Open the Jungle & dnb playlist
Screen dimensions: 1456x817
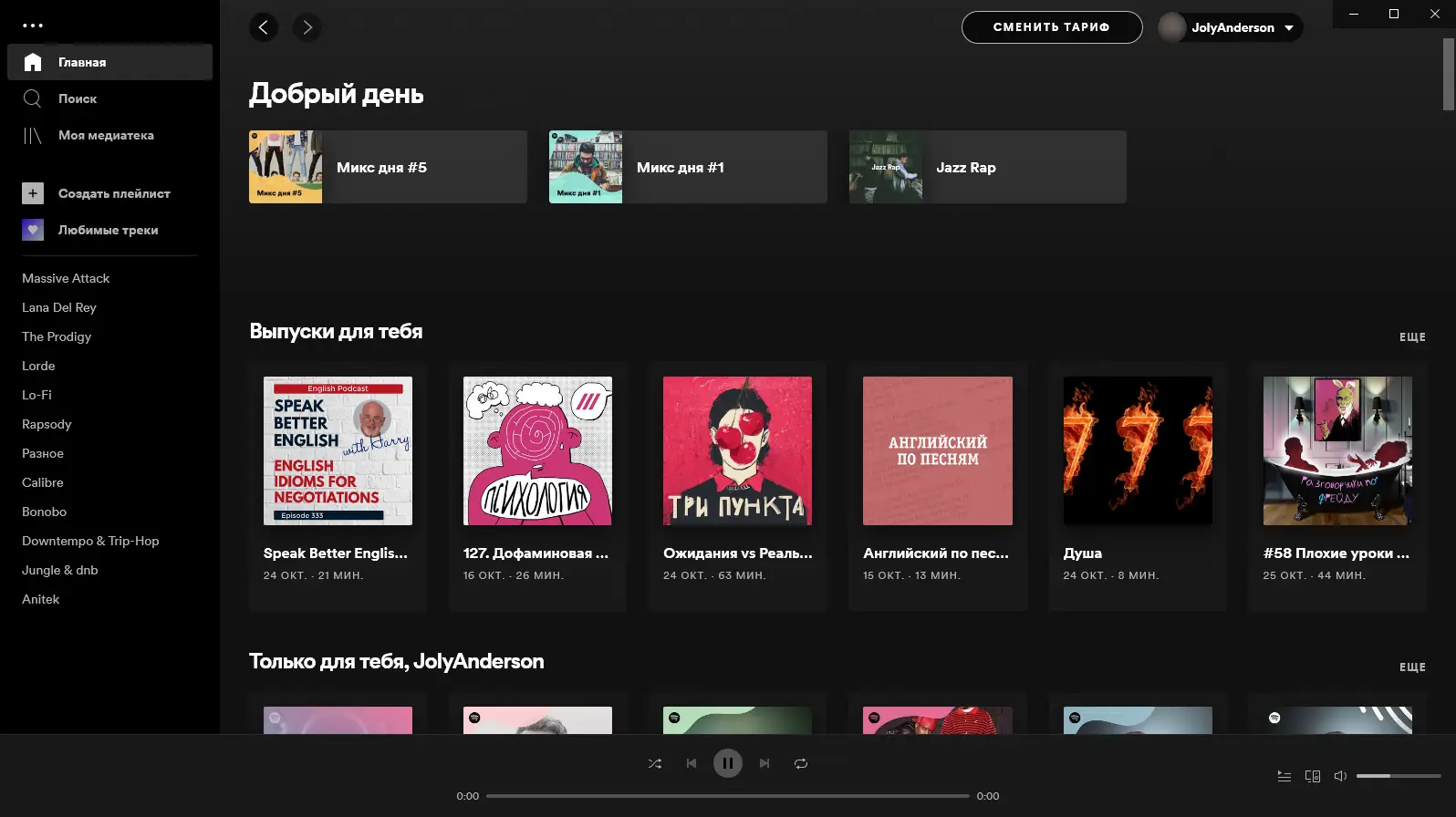(60, 570)
